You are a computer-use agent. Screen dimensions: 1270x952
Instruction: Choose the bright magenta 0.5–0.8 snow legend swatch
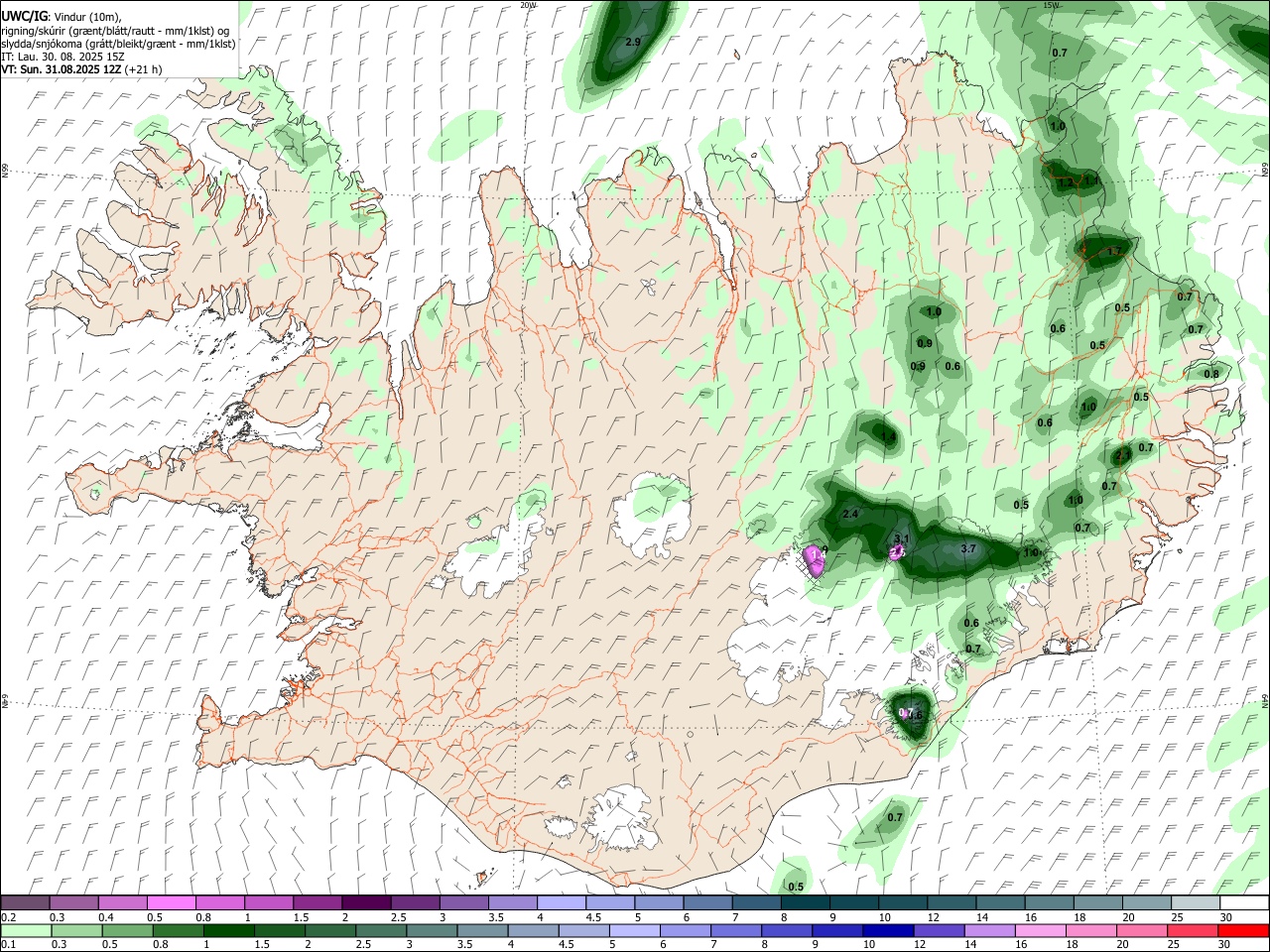click(x=171, y=903)
